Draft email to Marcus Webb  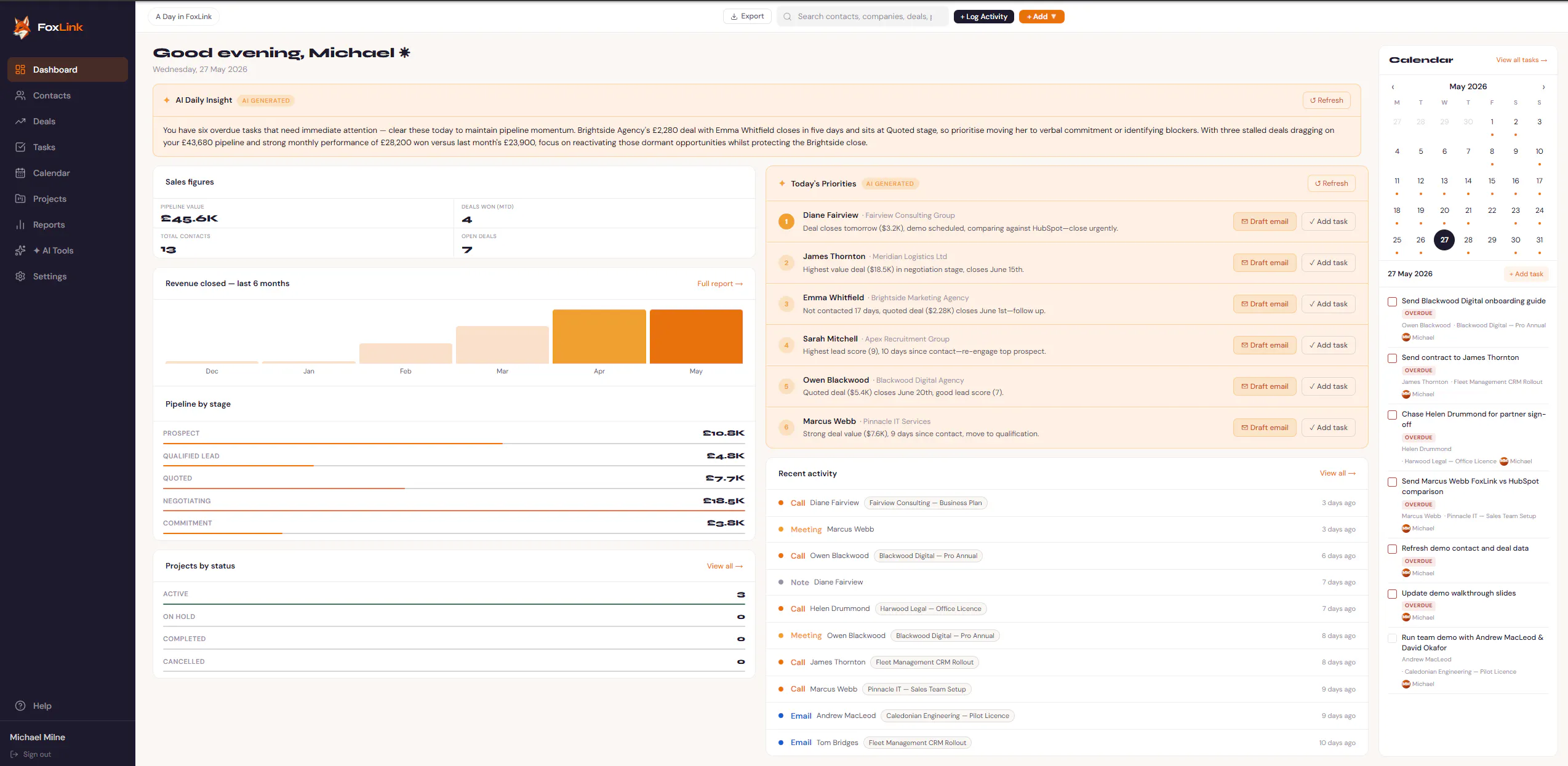(x=1265, y=428)
